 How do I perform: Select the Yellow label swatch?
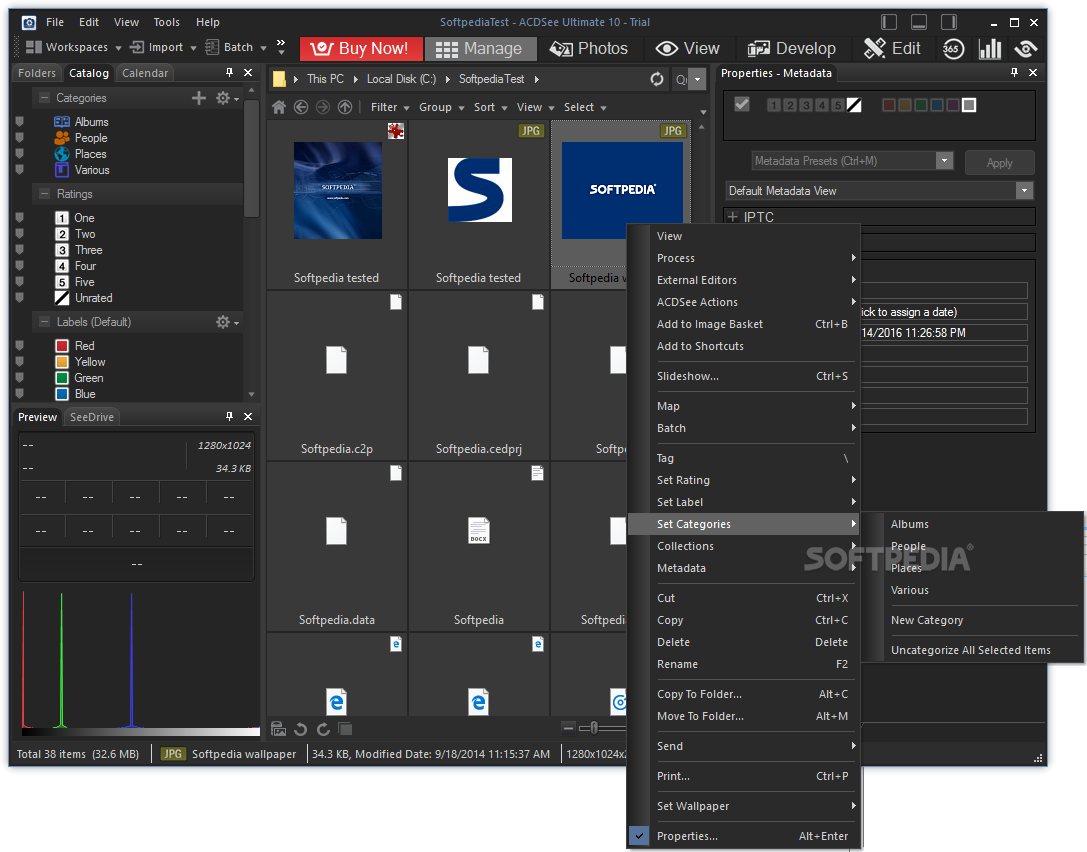pos(62,362)
